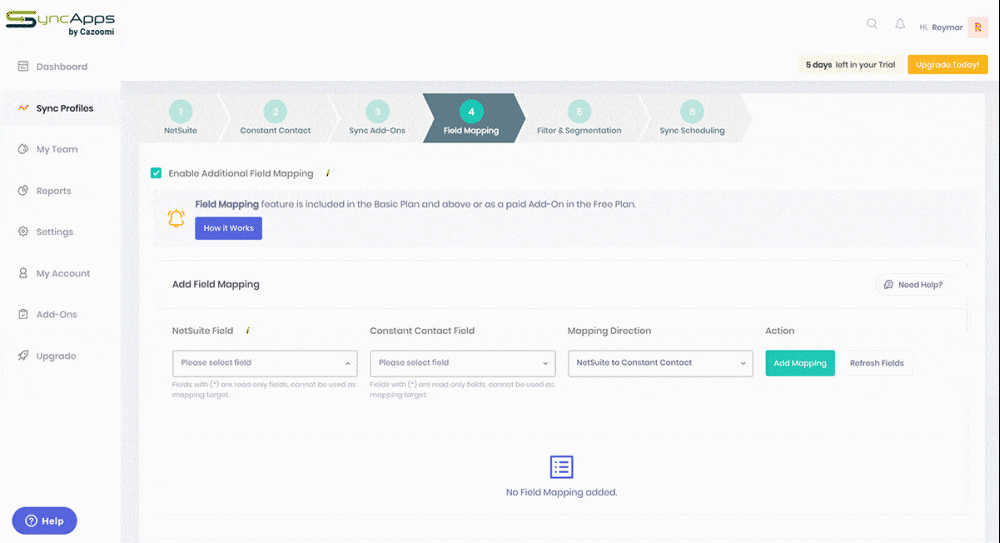This screenshot has width=1000, height=543.
Task: Click step 3 circle for Sync Add-Ons
Action: pos(377,112)
